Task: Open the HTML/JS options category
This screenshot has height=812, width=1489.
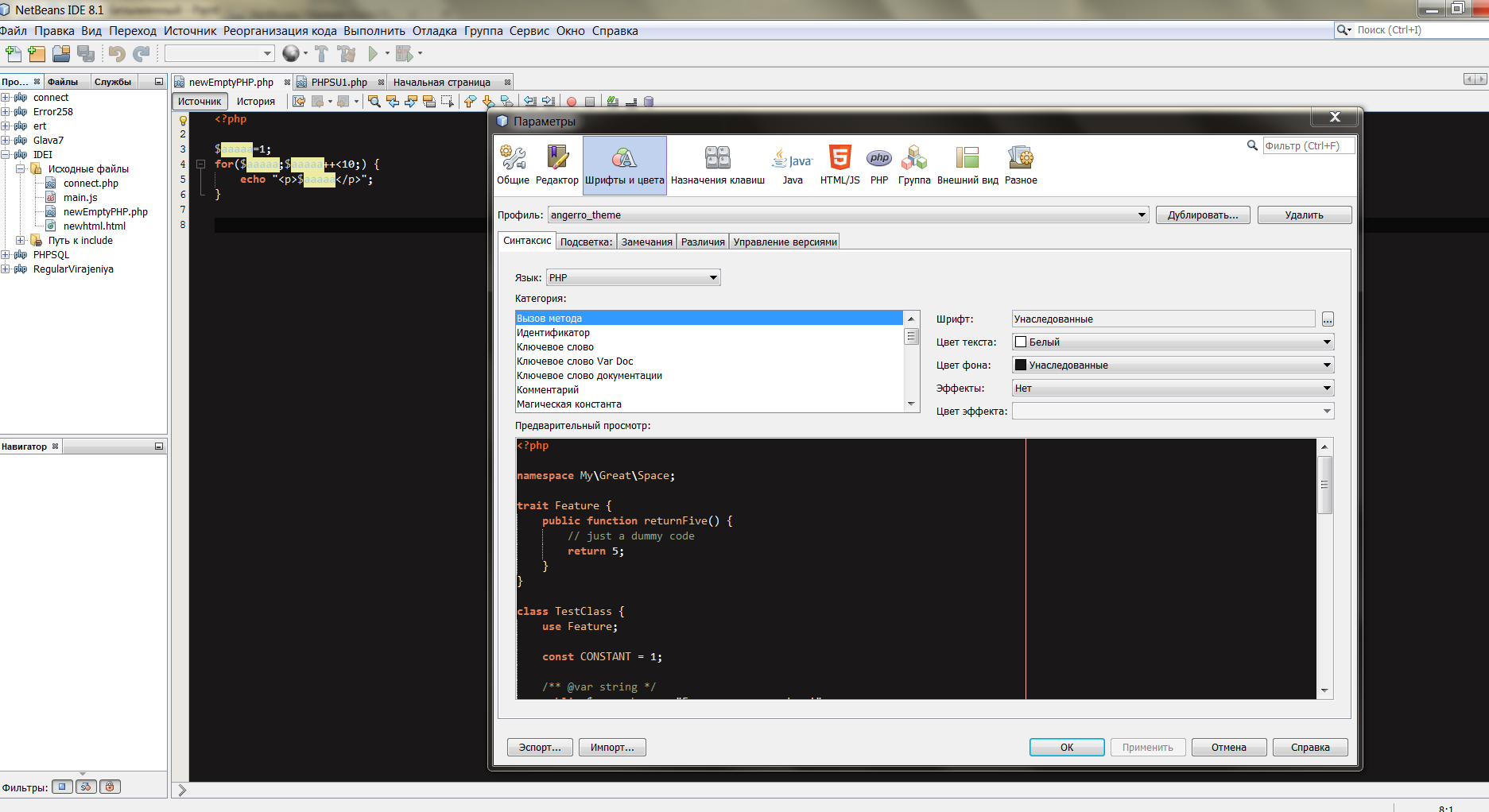Action: point(840,165)
